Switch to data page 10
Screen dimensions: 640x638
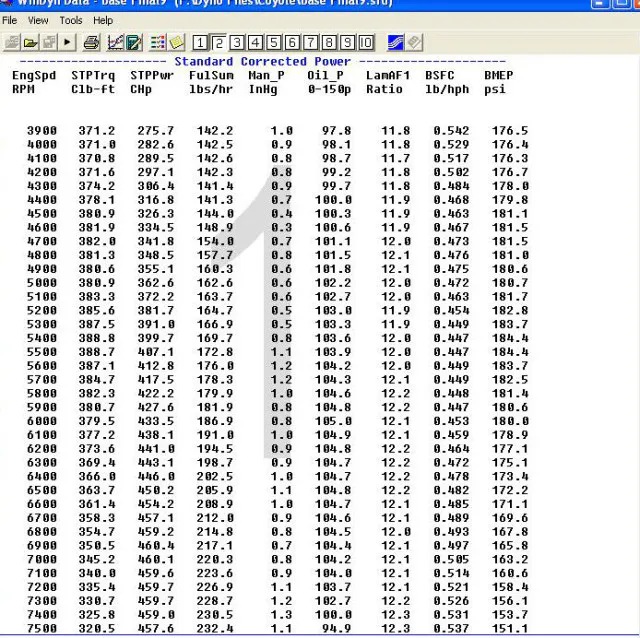[366, 43]
